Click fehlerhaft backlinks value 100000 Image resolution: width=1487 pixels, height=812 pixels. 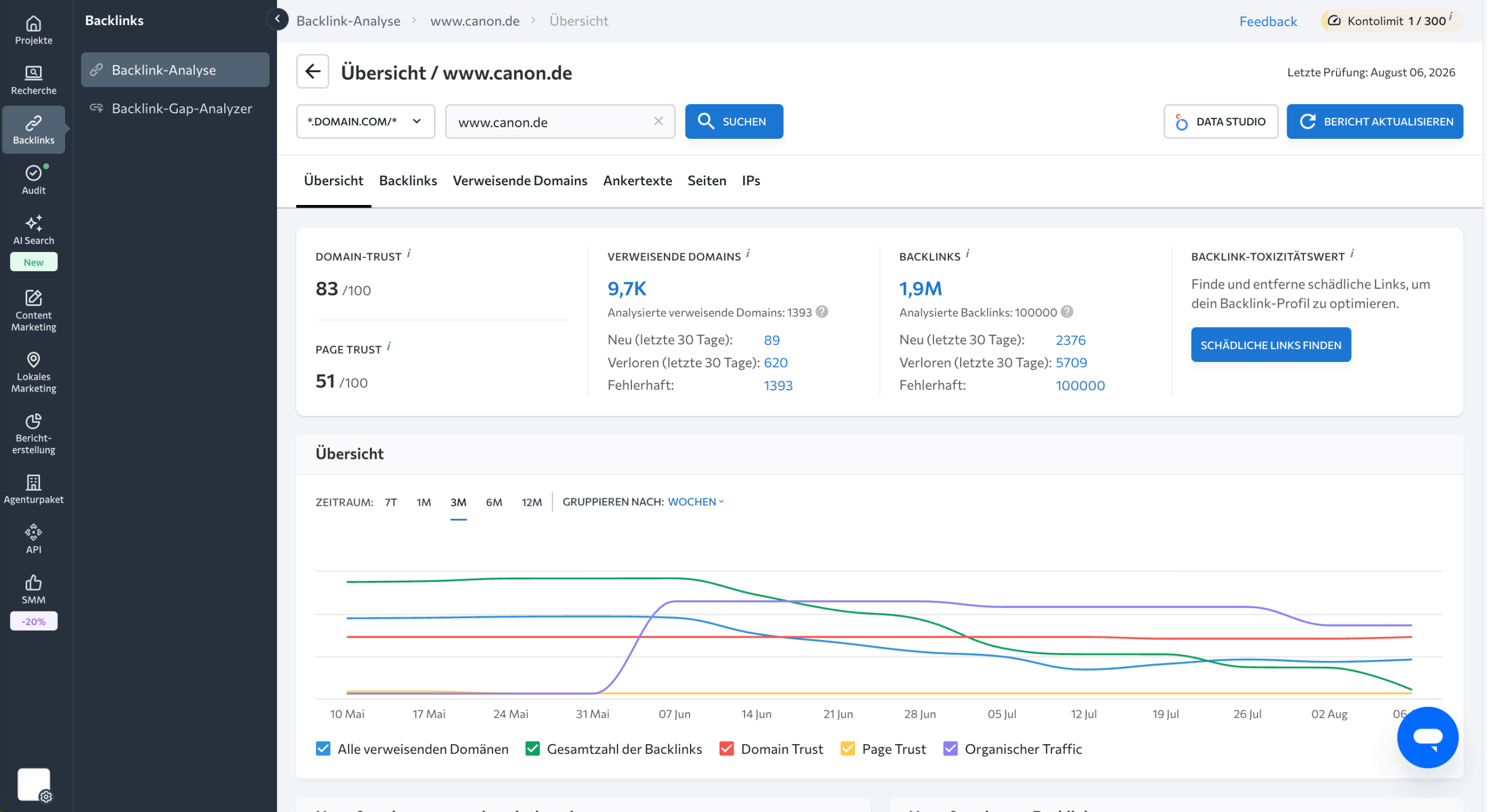(1080, 386)
